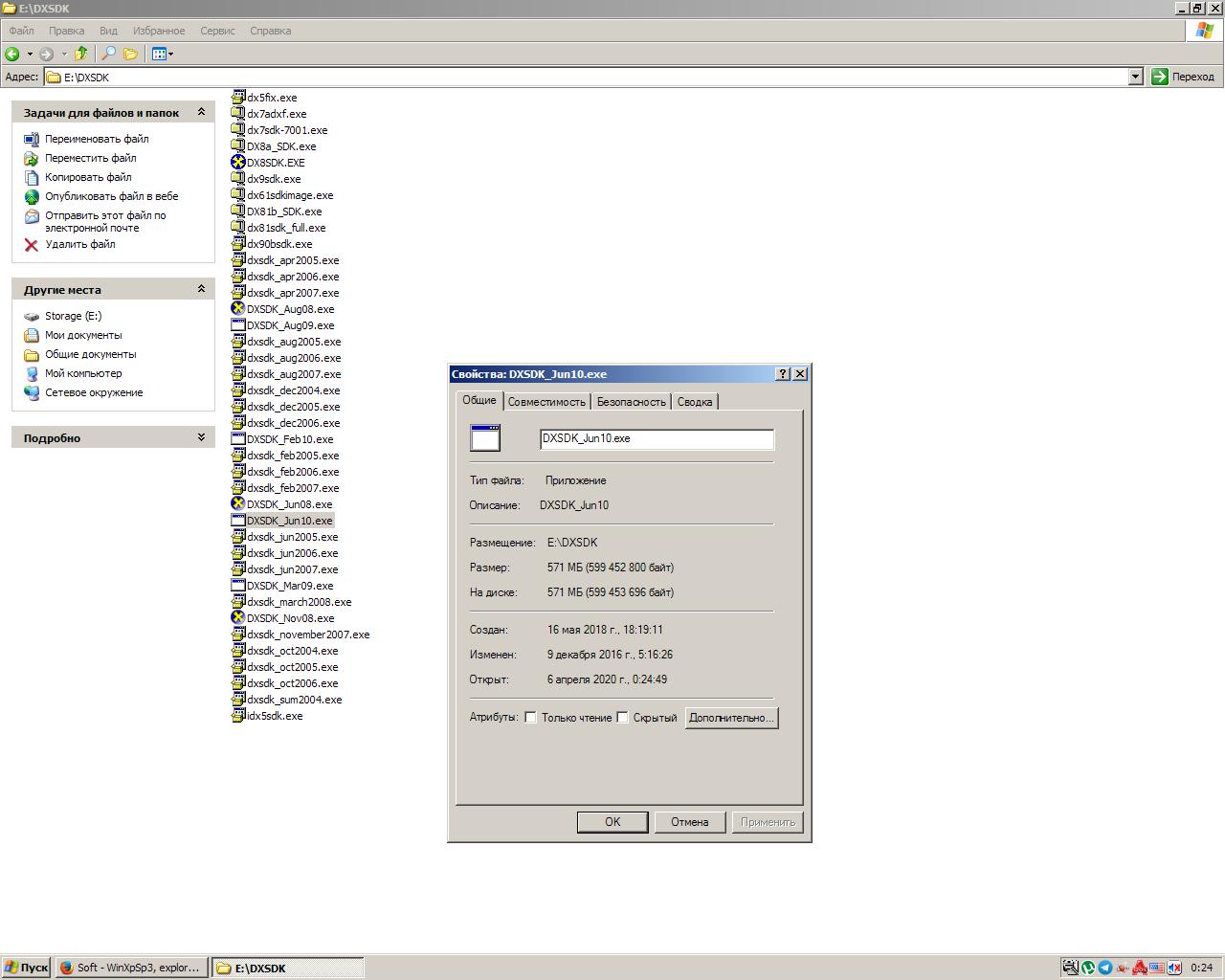Open the Search magnifier in the toolbar
The width and height of the screenshot is (1225, 980).
[x=108, y=54]
